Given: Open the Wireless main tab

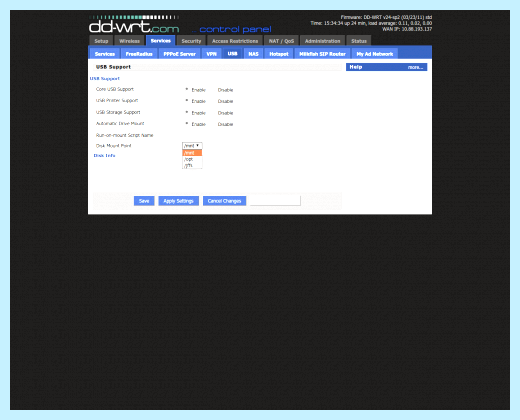Looking at the screenshot, I should coord(129,41).
